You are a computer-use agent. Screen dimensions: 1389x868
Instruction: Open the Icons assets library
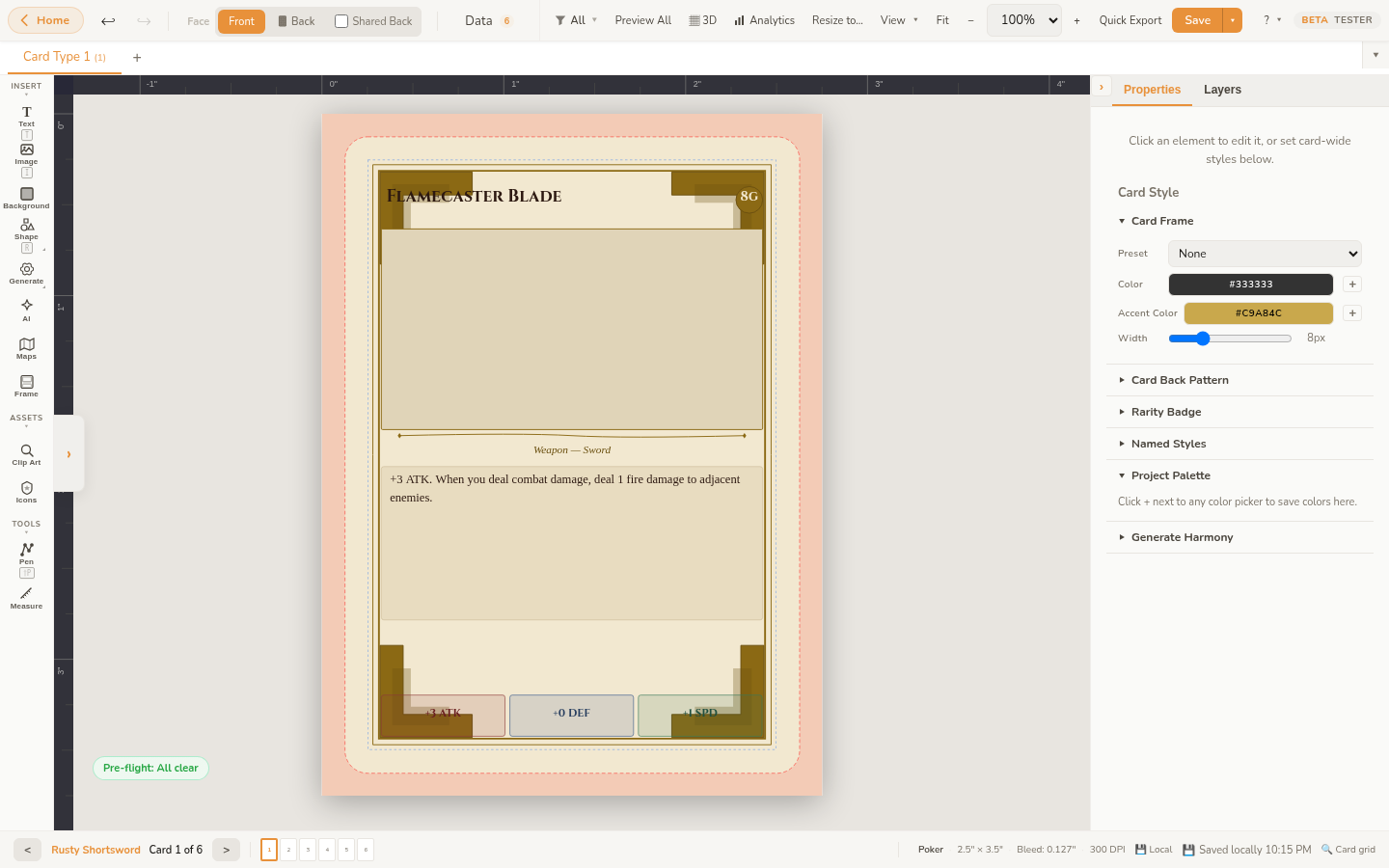coord(26,493)
